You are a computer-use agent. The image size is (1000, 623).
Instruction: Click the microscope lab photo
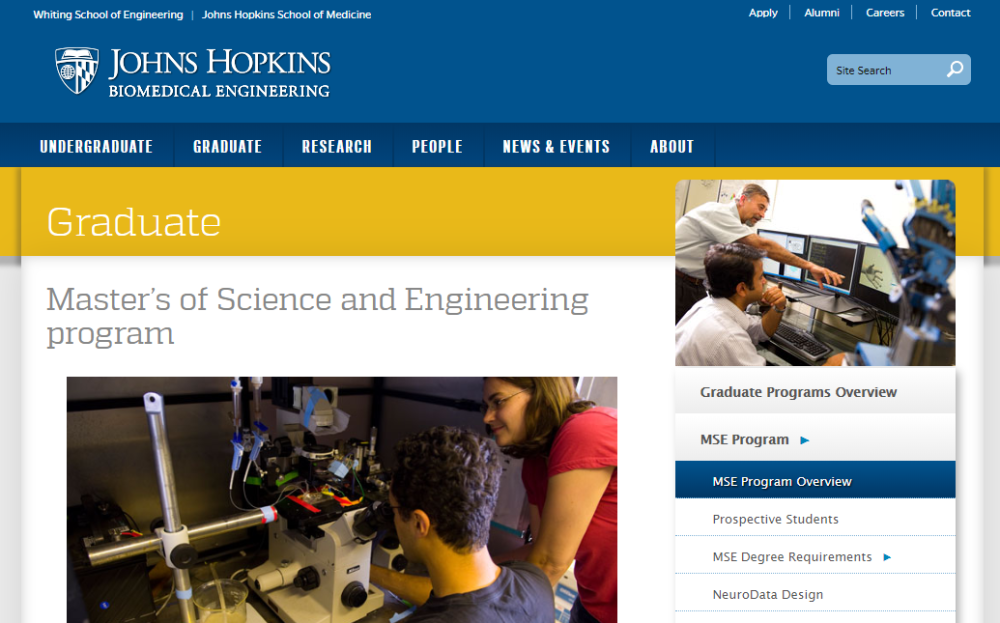coord(342,500)
